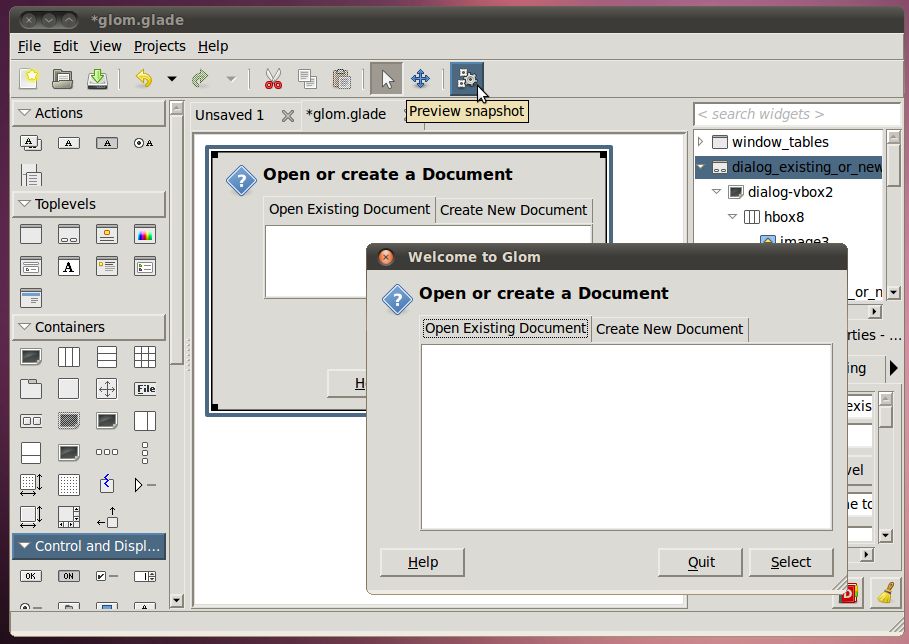Collapse the dialog-vbox2 tree node
Viewport: 909px width, 644px height.
pyautogui.click(x=717, y=191)
